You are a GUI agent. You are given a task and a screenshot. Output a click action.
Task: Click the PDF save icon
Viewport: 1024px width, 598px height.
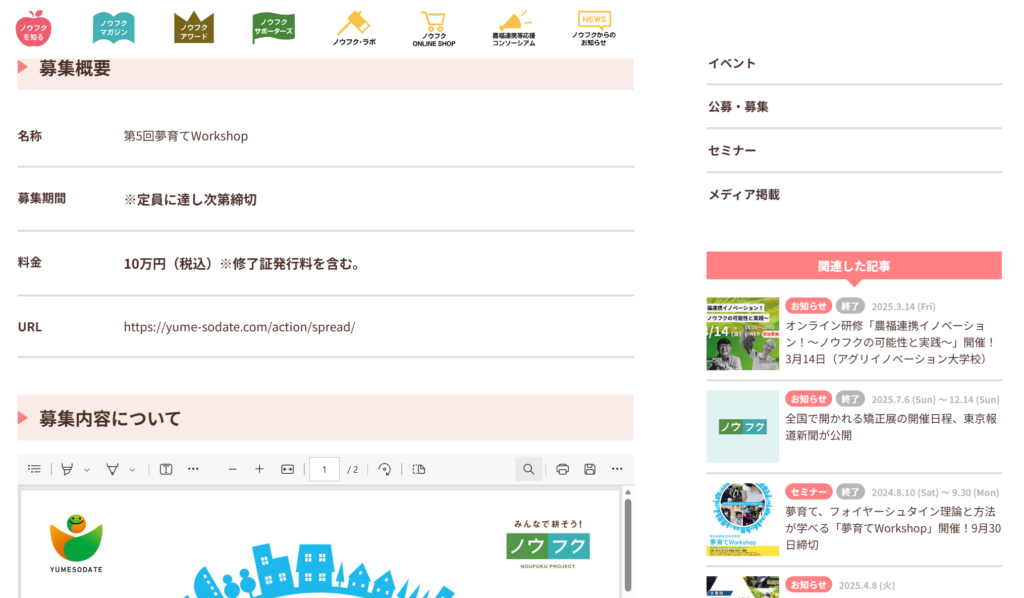click(590, 469)
